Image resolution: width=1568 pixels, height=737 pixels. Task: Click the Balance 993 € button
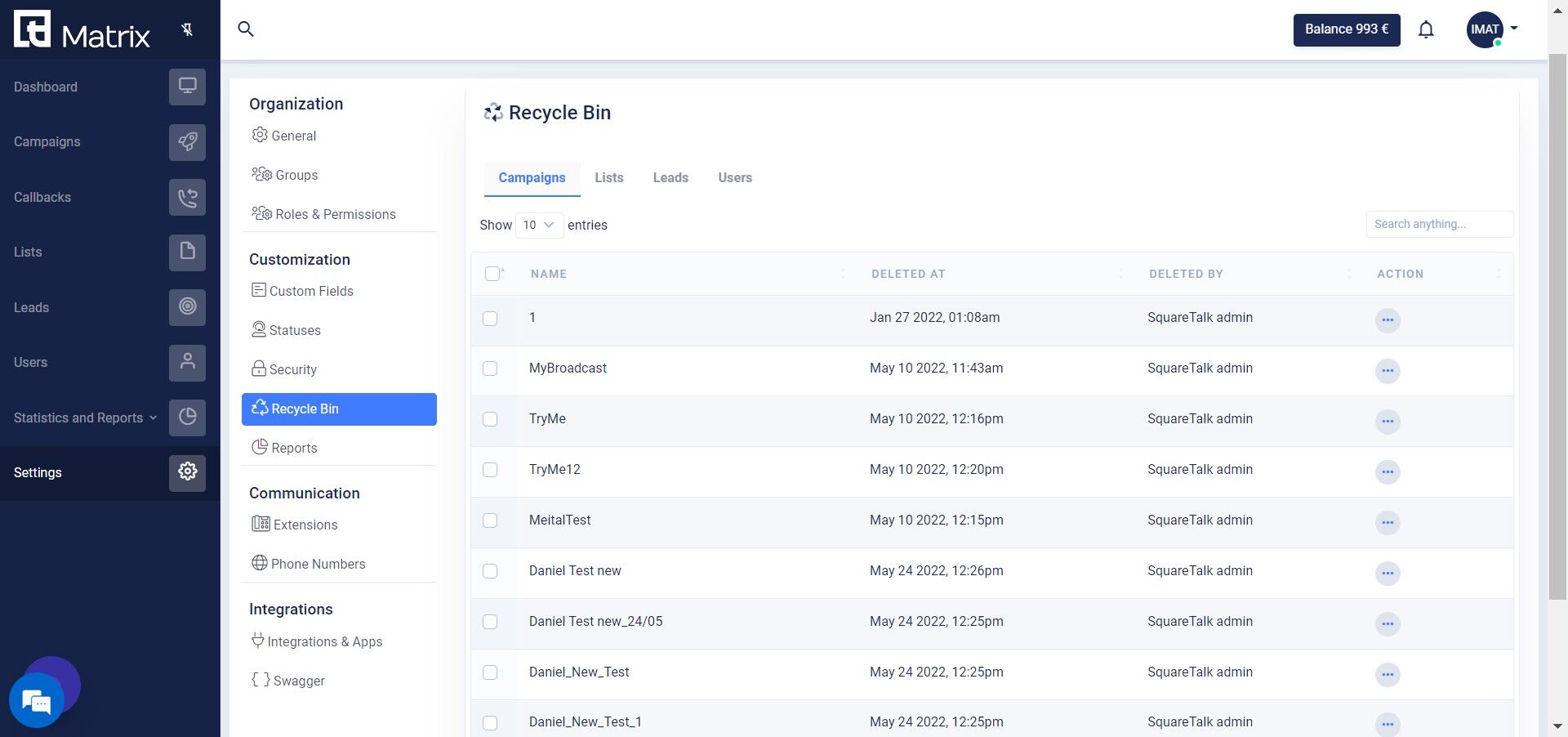pos(1347,29)
